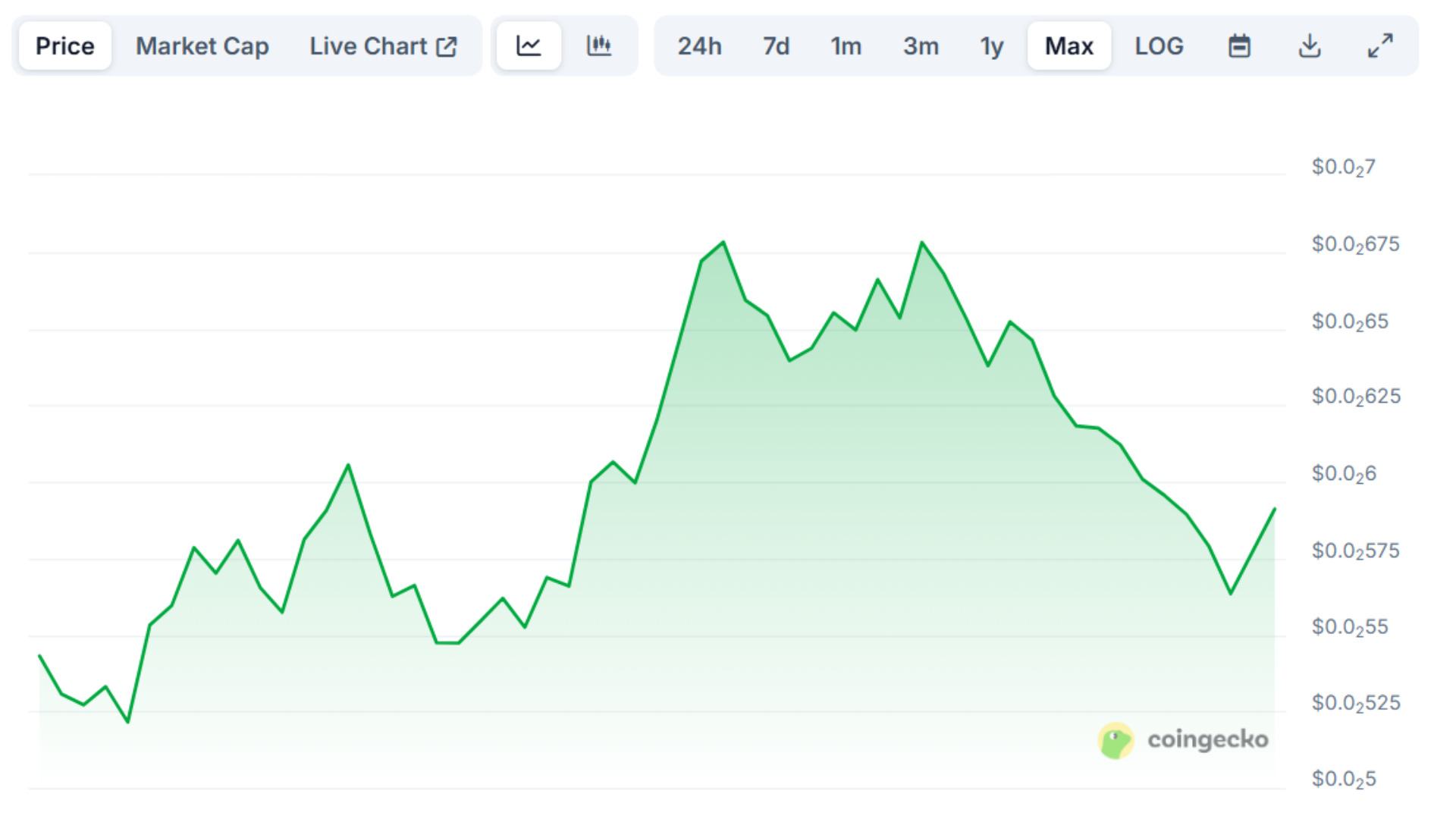Click external link icon beside Live Chart
Viewport: 1456px width, 819px height.
447,47
